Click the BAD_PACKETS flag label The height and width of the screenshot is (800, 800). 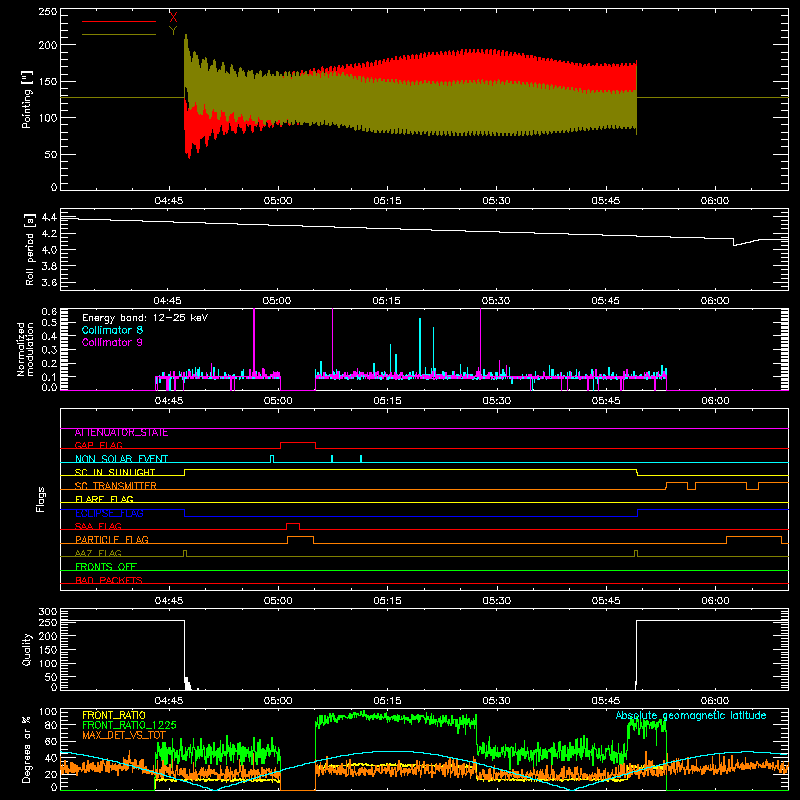click(109, 580)
